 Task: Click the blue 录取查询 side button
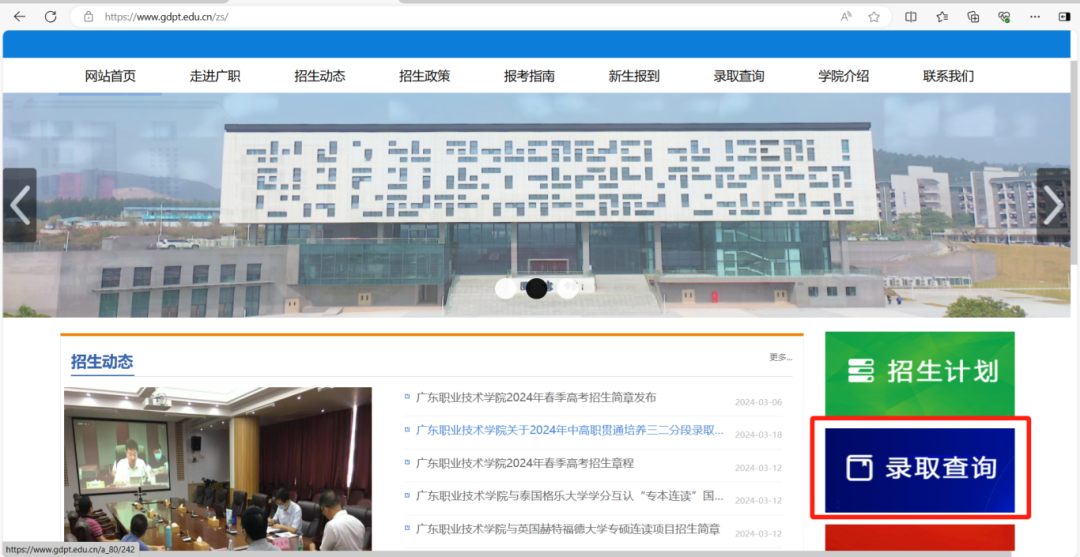coord(920,470)
